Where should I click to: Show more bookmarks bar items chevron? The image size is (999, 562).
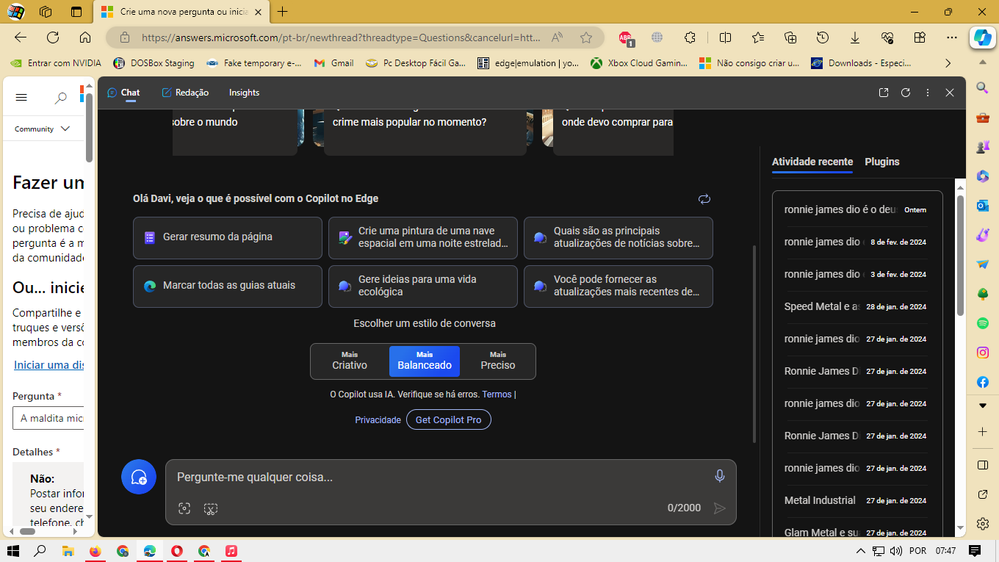click(948, 63)
